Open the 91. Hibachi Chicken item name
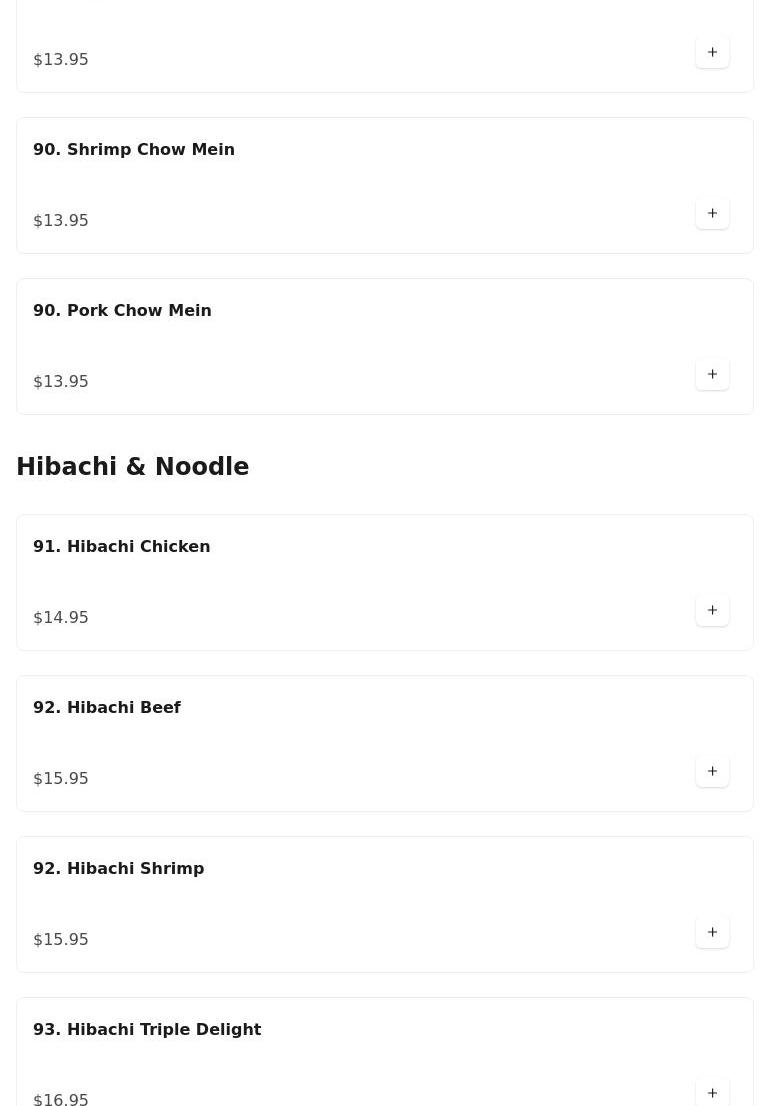770x1106 pixels. tap(121, 546)
